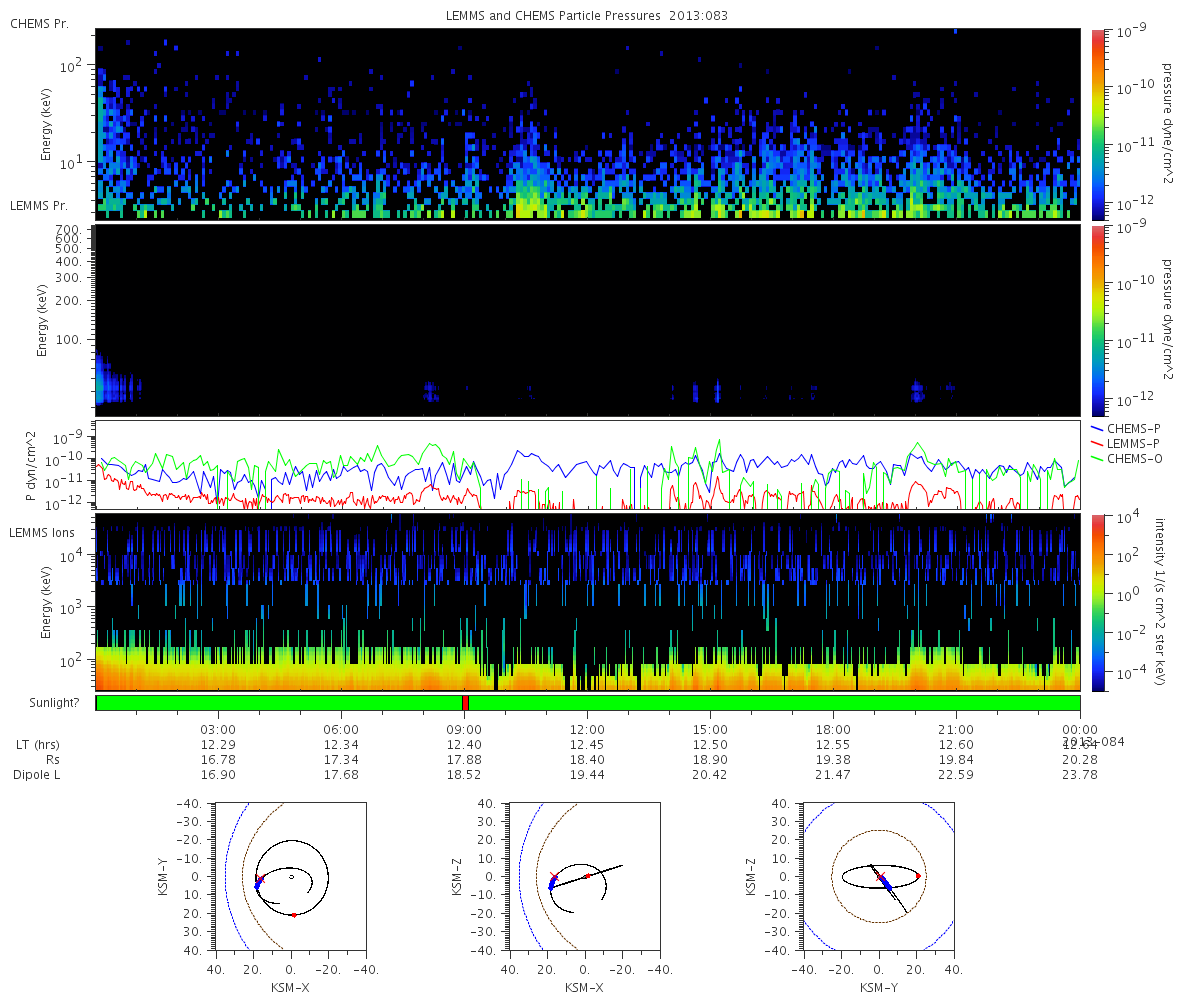Image resolution: width=1200 pixels, height=1000 pixels.
Task: Click the green Sunlight status bar
Action: click(588, 703)
